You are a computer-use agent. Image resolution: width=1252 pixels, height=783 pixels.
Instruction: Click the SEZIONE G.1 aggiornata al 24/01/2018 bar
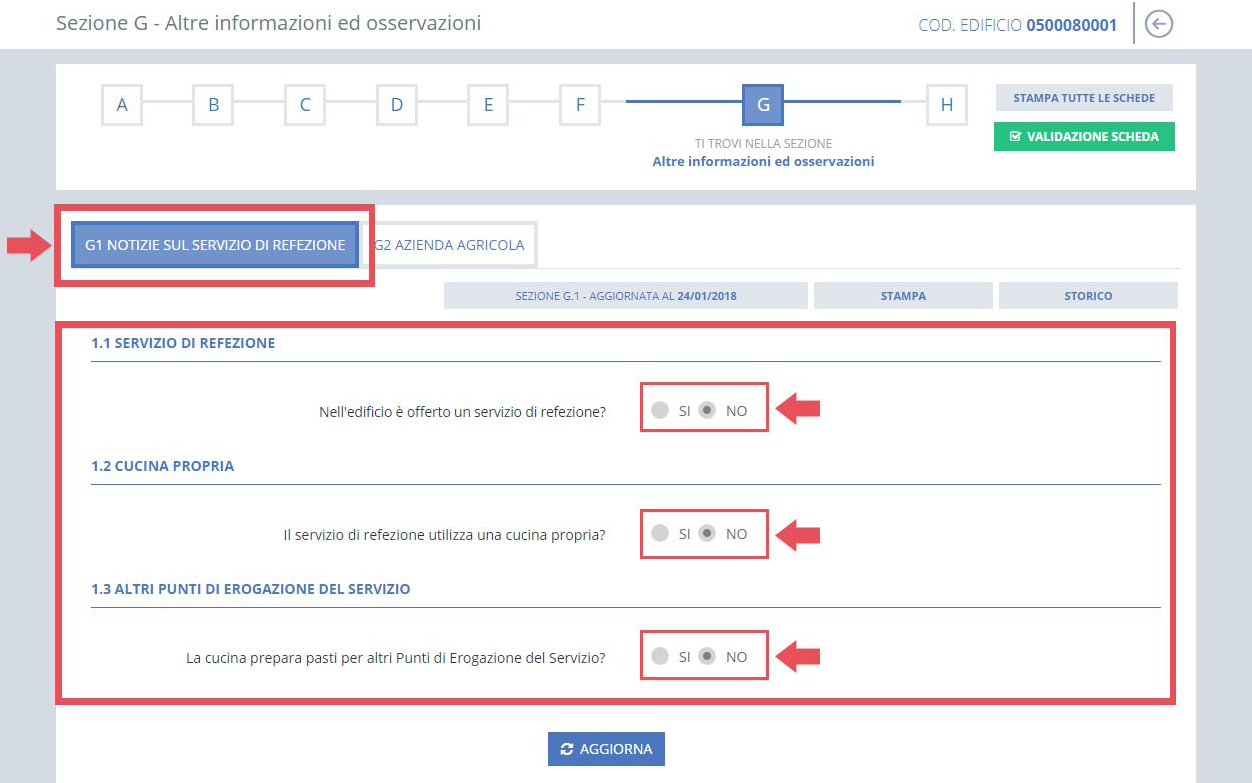click(x=625, y=295)
